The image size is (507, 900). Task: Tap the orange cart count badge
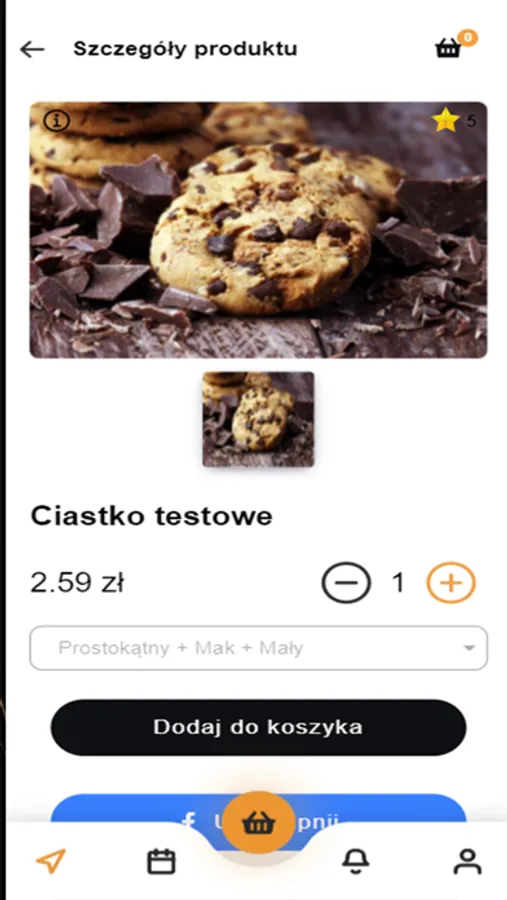pyautogui.click(x=468, y=38)
